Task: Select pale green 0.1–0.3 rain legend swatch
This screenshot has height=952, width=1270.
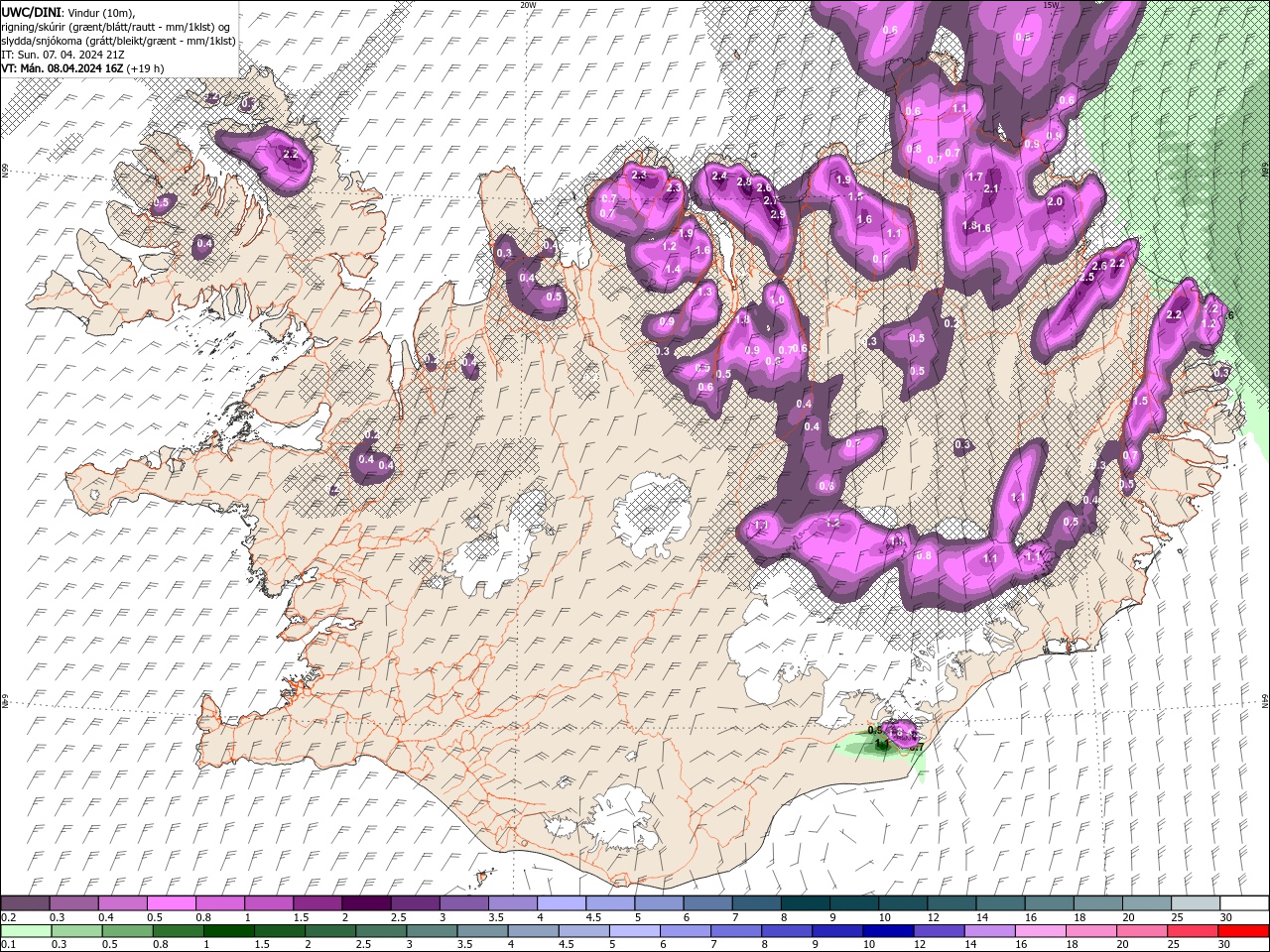Action: [26, 931]
